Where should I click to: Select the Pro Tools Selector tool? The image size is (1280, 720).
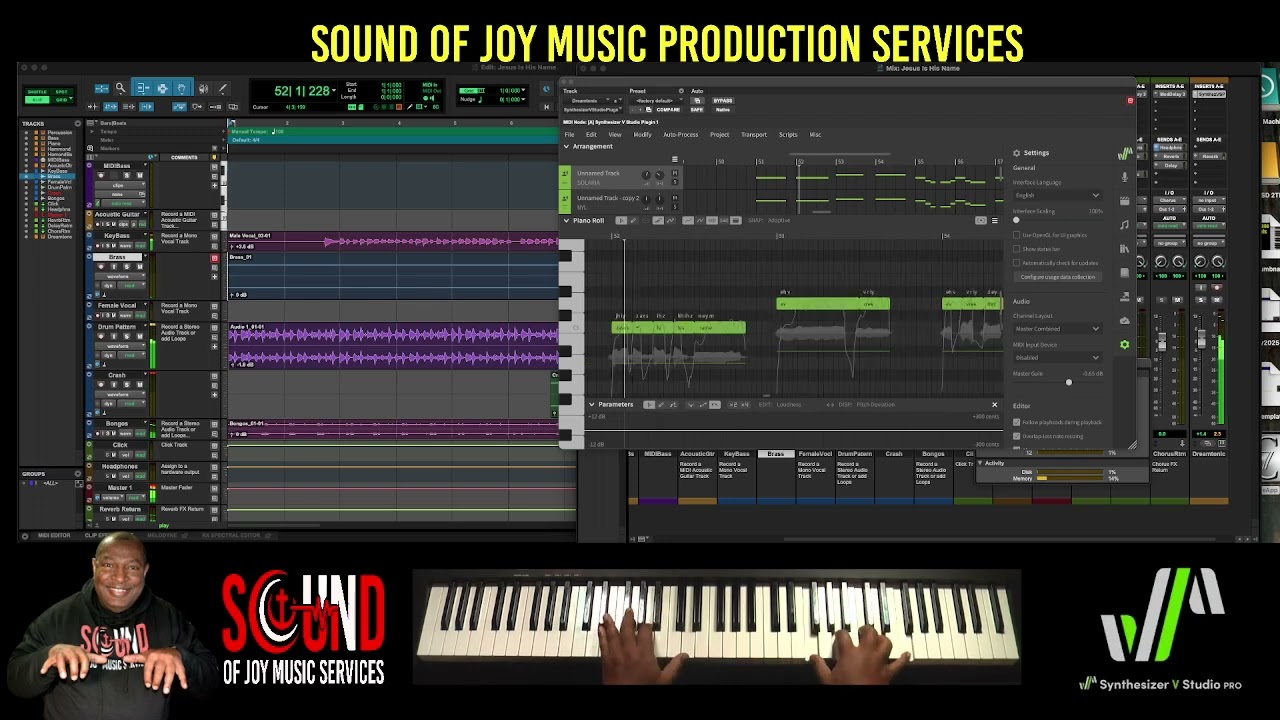click(x=162, y=88)
